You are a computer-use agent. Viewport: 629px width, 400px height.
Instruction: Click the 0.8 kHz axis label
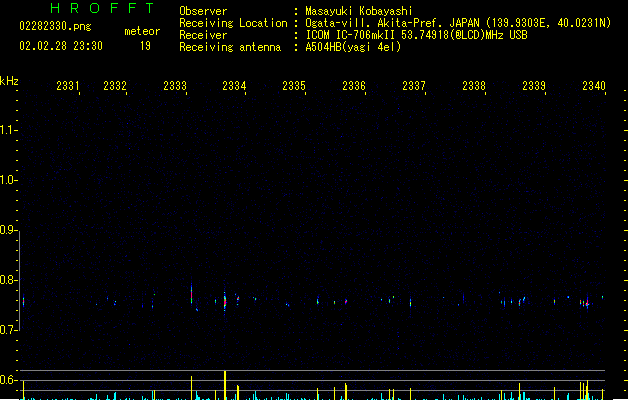tap(8, 280)
